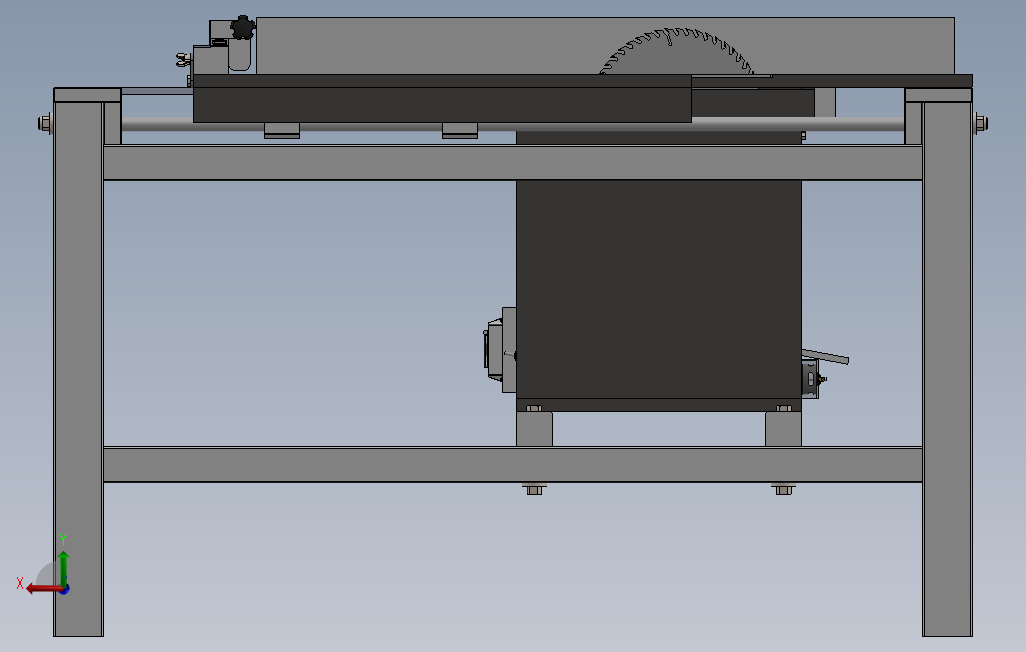The image size is (1026, 652).
Task: Select the wing nut on the fence bracket
Action: tap(185, 60)
